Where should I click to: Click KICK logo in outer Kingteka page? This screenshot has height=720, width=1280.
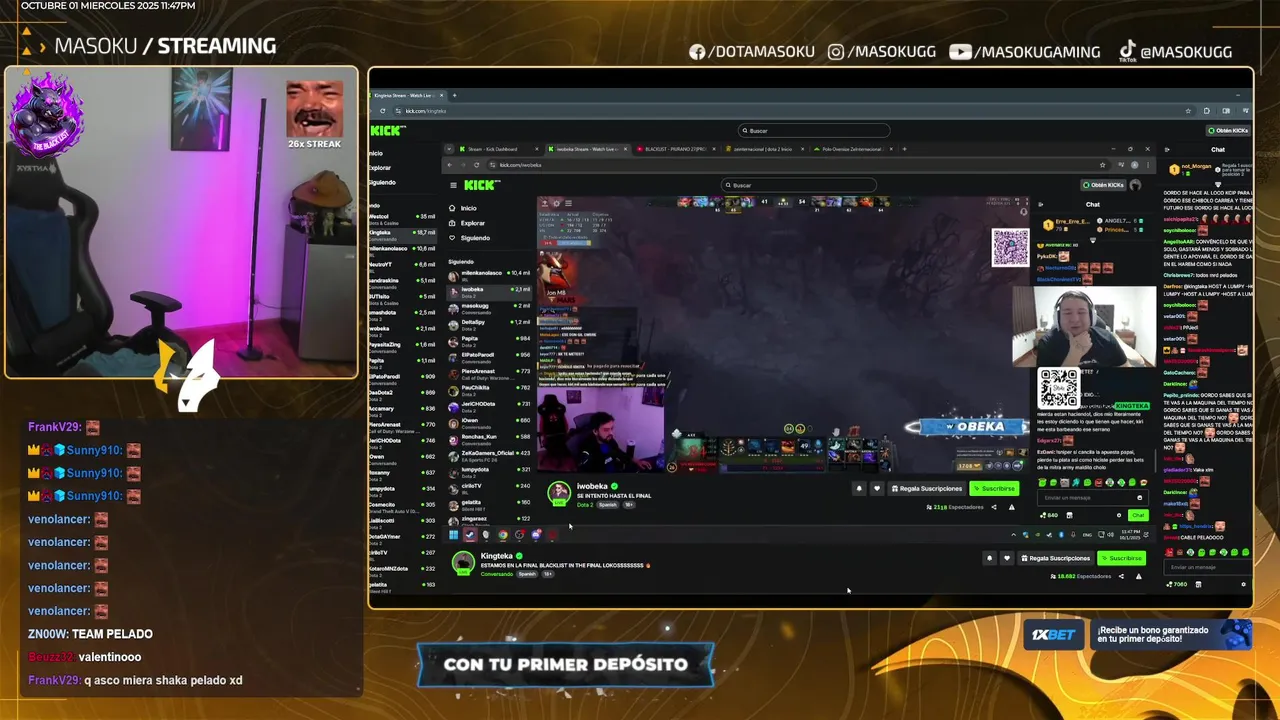pyautogui.click(x=388, y=131)
